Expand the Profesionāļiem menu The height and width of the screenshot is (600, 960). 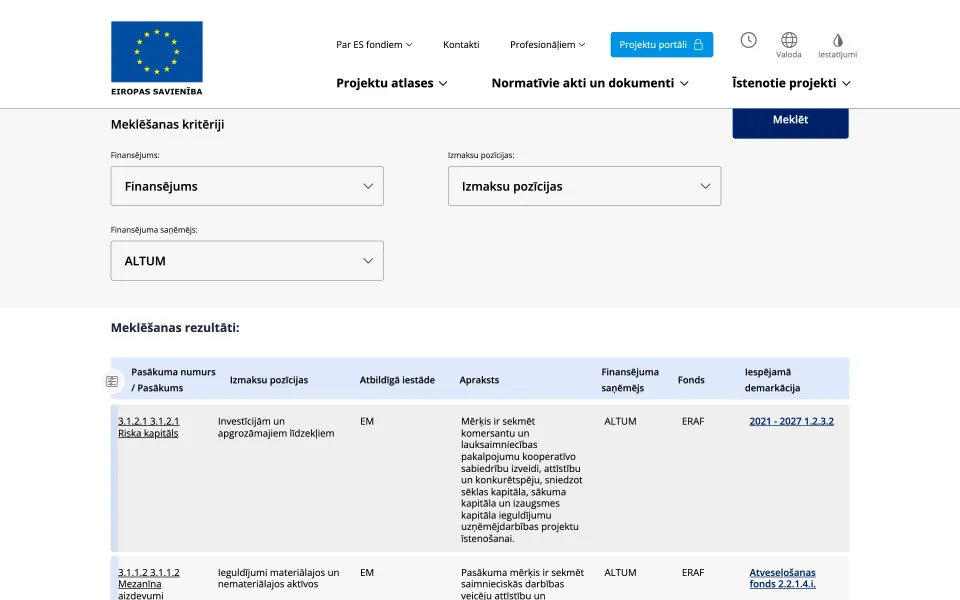[547, 45]
